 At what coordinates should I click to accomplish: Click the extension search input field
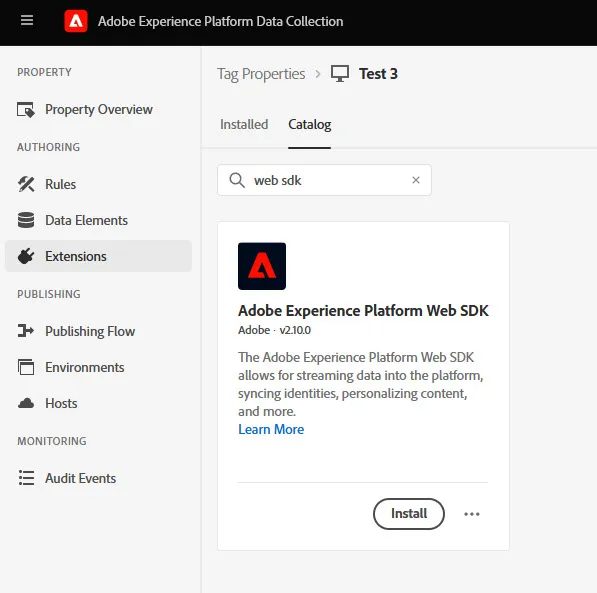coord(324,180)
